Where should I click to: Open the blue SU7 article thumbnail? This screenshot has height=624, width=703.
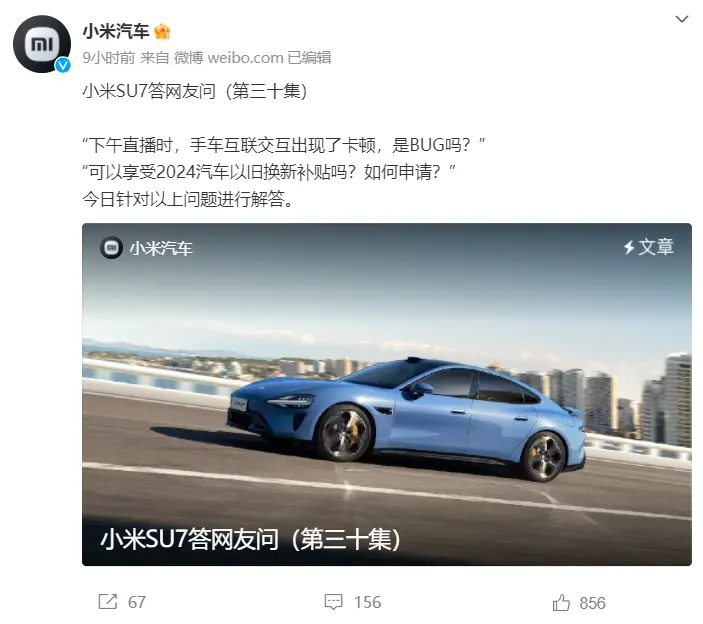point(386,394)
